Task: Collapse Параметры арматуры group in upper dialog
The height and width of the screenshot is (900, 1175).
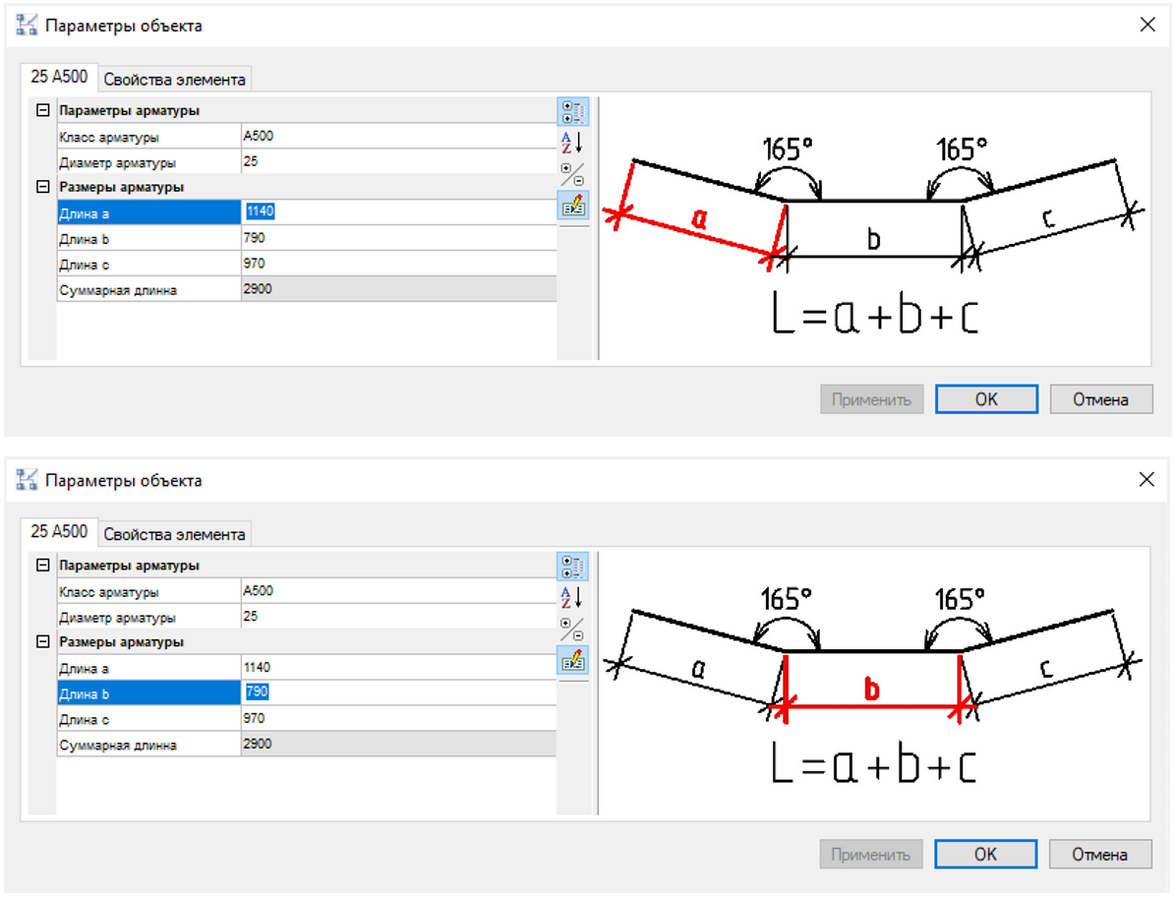Action: coord(43,110)
